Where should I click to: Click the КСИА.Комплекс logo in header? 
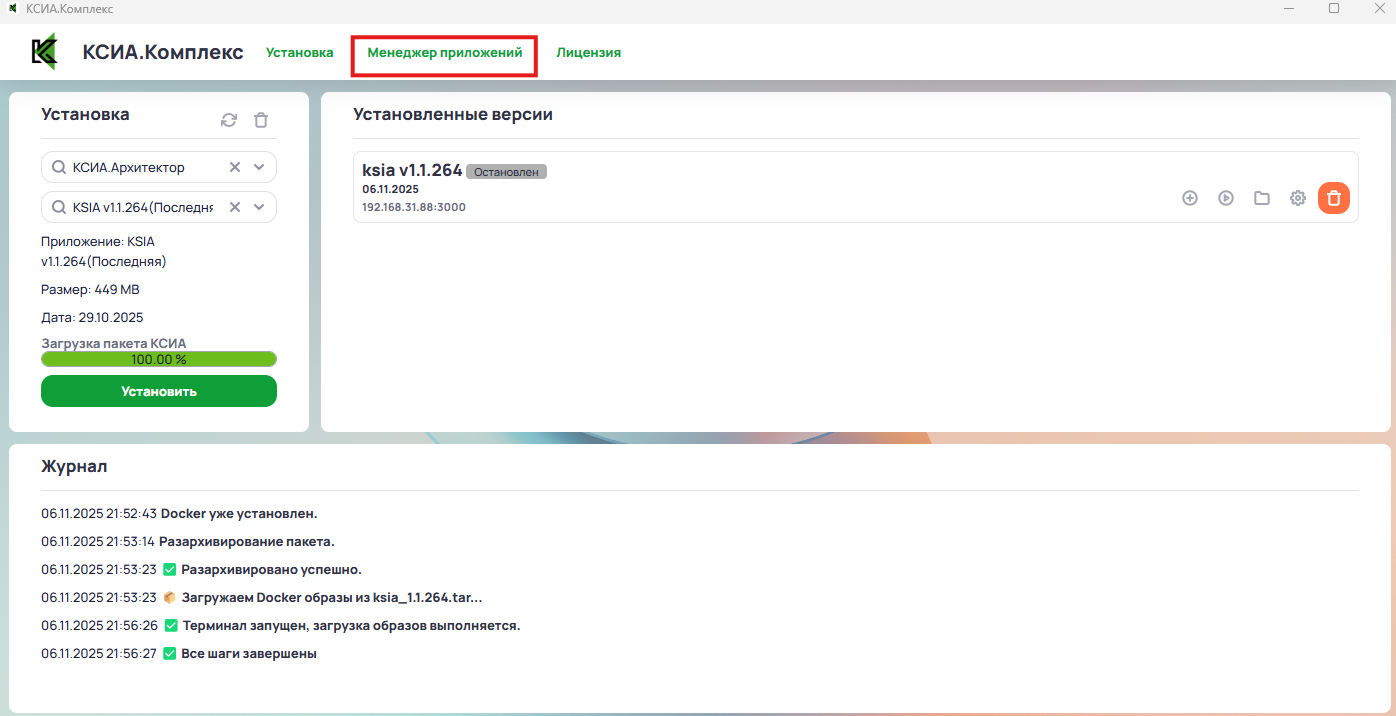pos(44,52)
